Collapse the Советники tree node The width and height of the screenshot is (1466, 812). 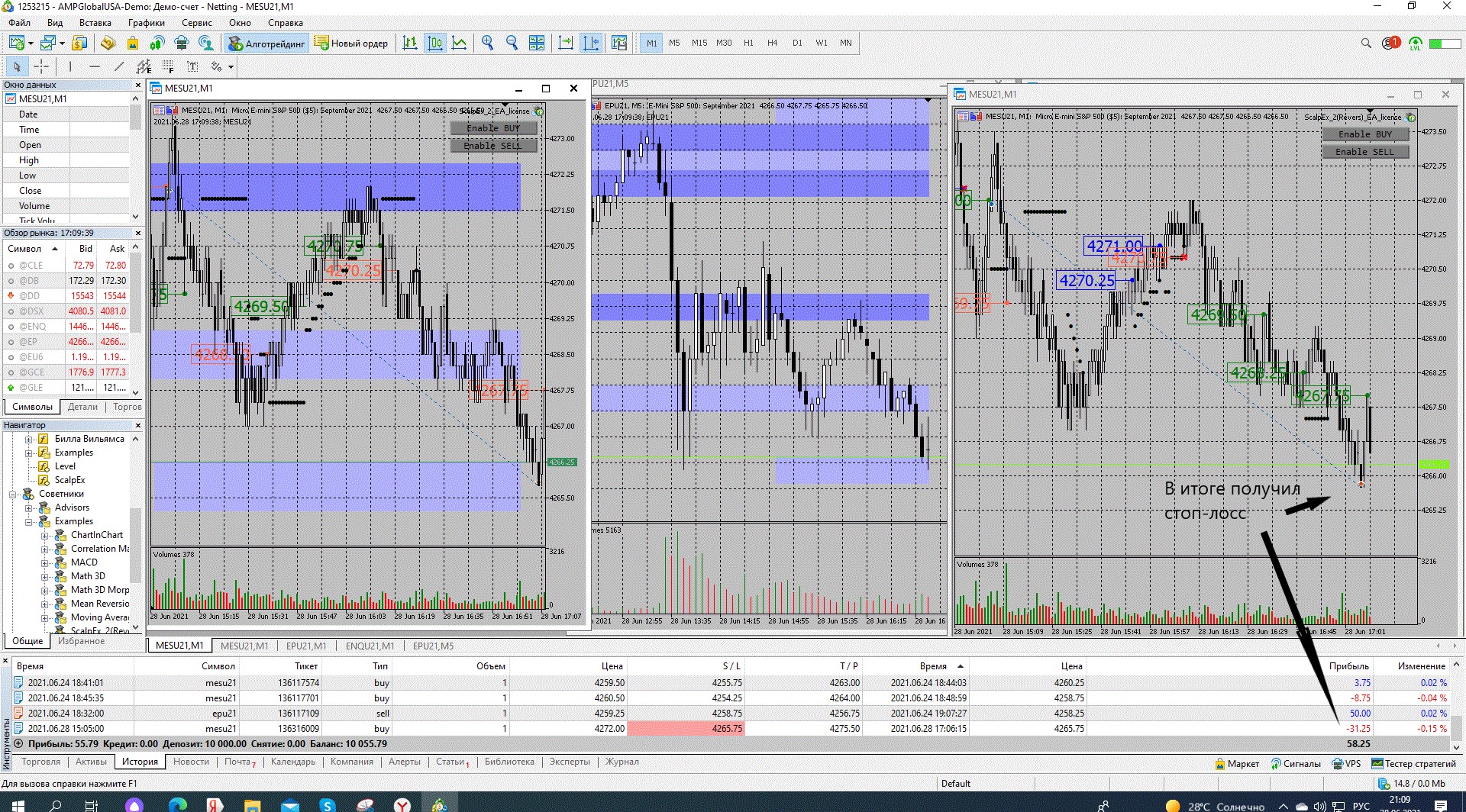click(13, 495)
